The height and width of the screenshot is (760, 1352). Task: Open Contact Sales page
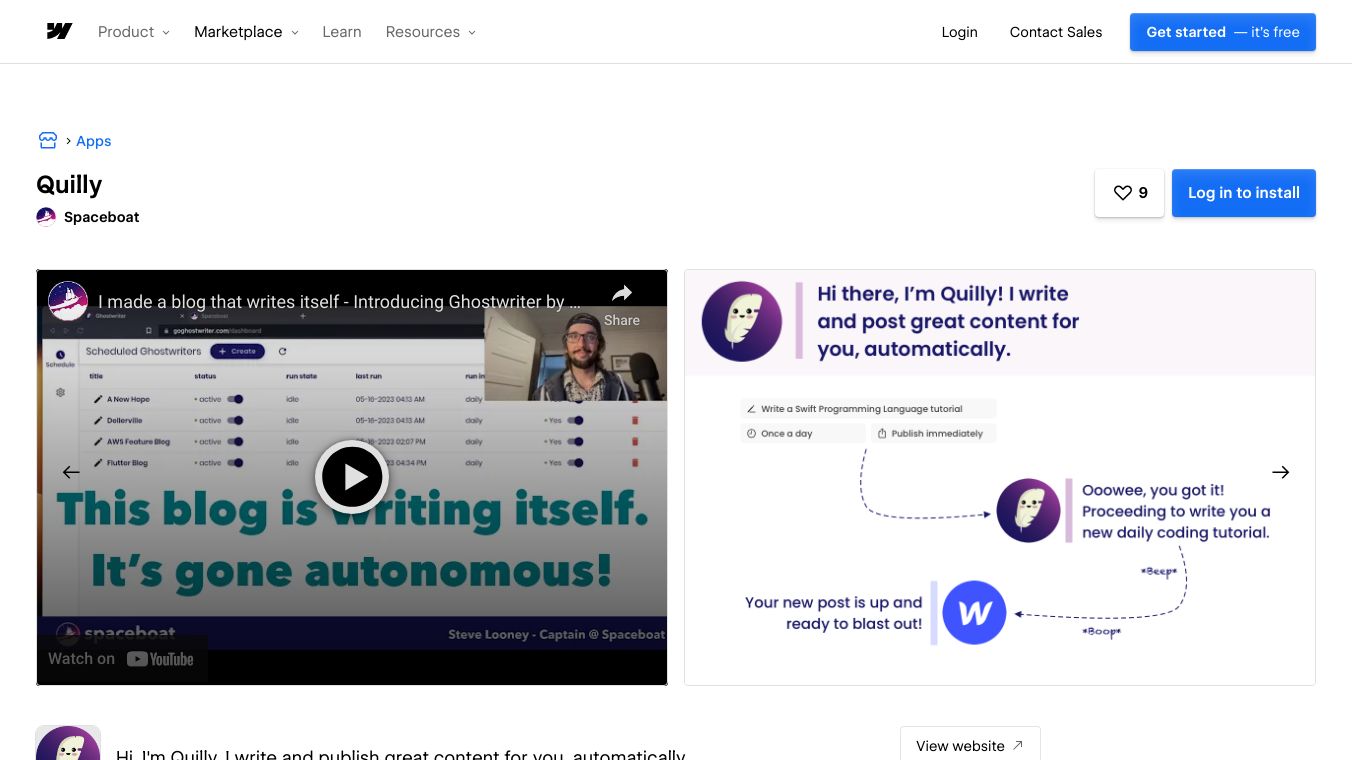(1056, 32)
